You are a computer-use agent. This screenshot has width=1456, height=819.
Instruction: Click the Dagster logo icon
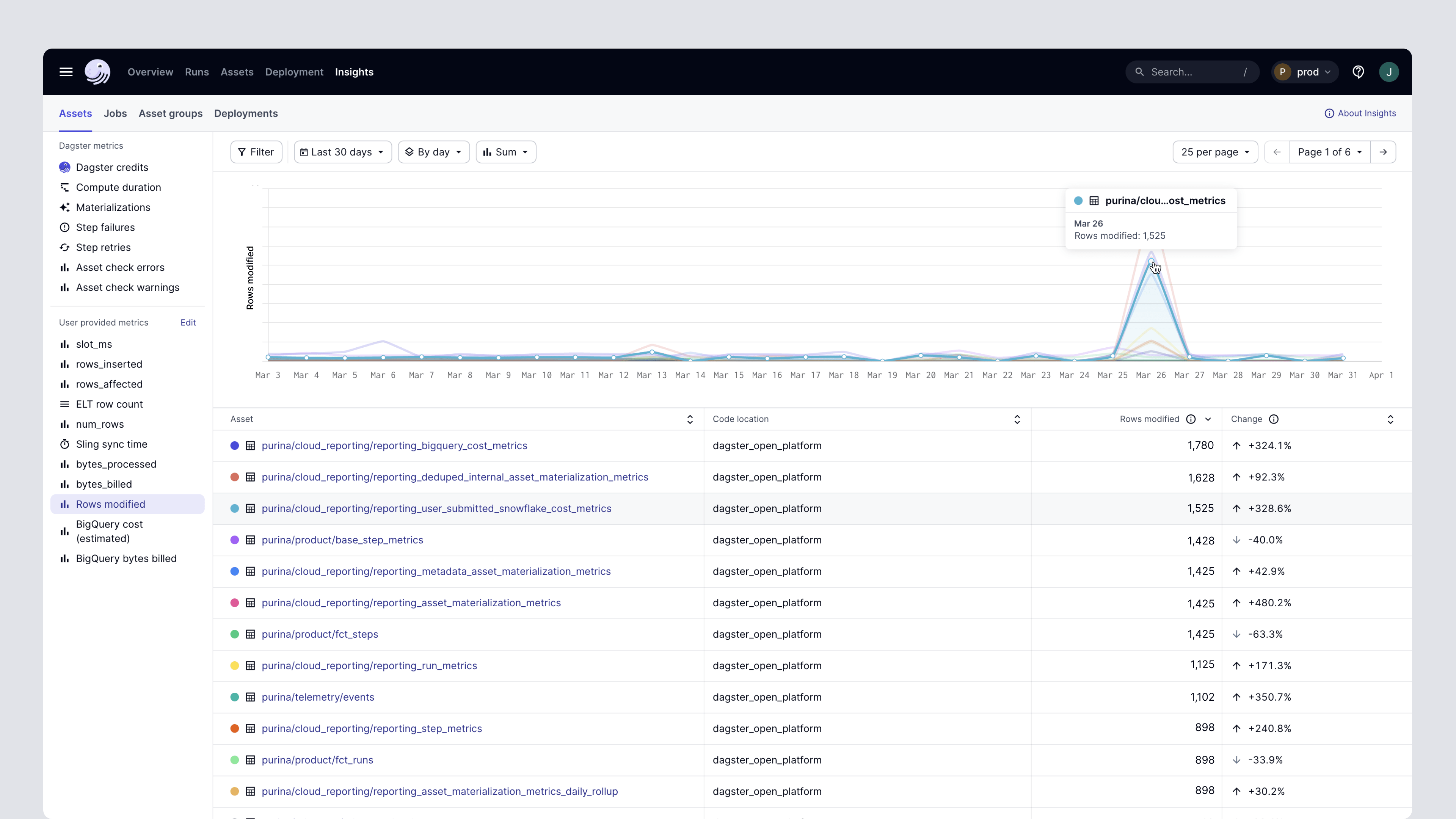click(x=97, y=72)
